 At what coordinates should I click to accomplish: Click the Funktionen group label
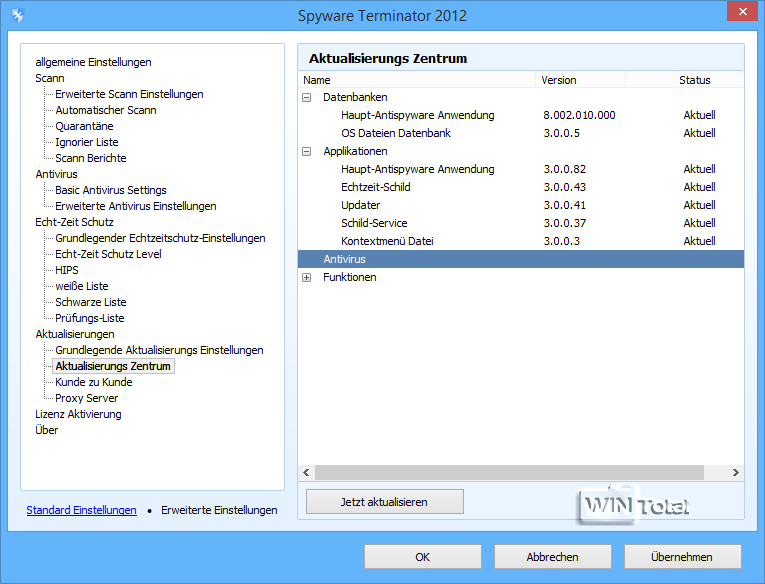pyautogui.click(x=349, y=278)
